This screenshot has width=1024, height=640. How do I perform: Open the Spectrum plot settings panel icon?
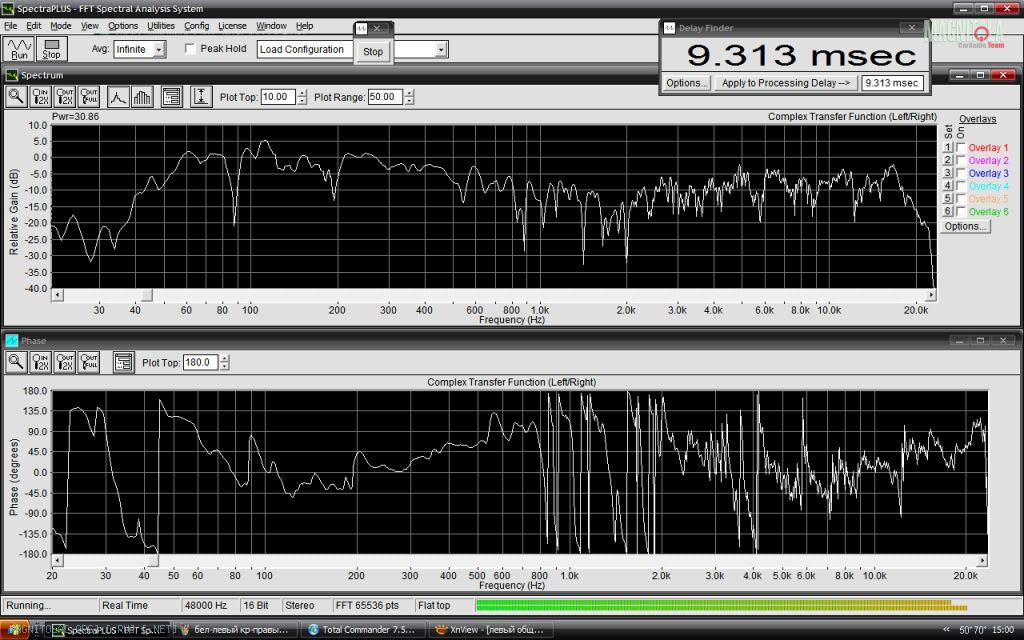[x=172, y=97]
